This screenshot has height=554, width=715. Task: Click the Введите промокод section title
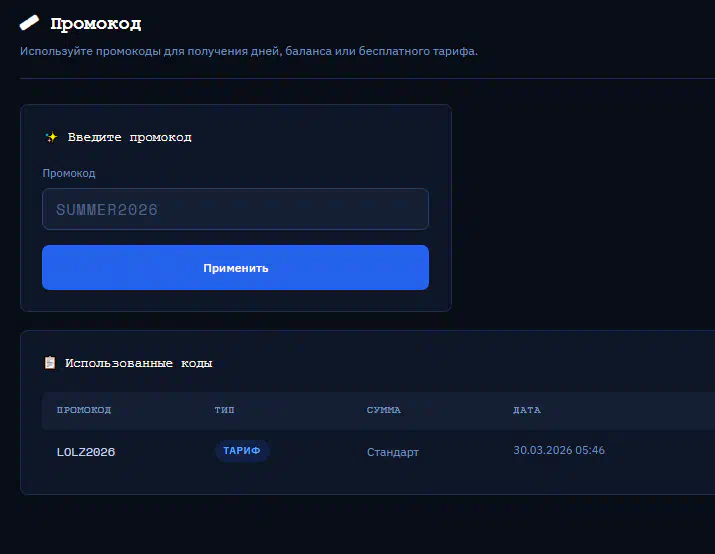(129, 137)
